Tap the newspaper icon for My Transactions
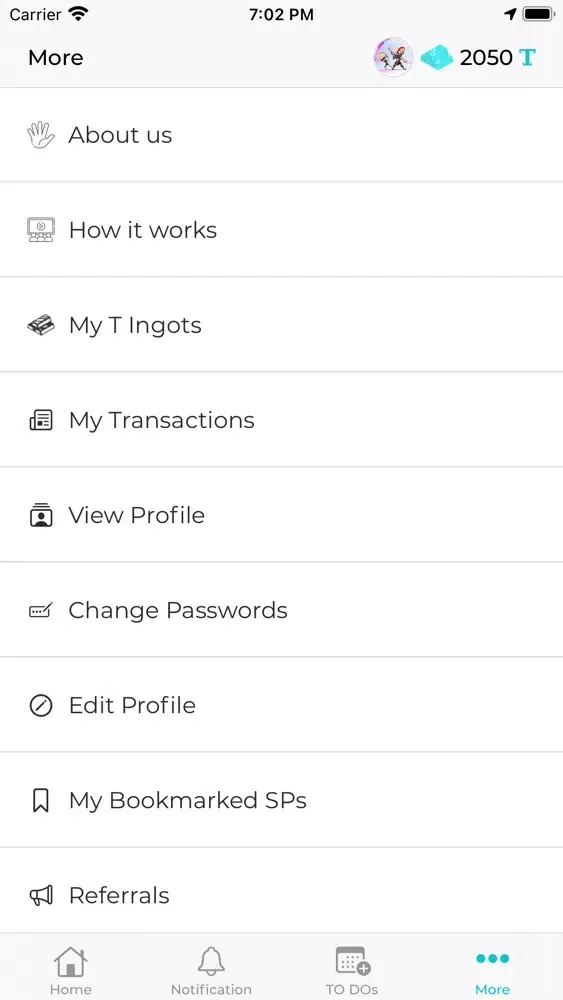The image size is (563, 1000). point(41,420)
